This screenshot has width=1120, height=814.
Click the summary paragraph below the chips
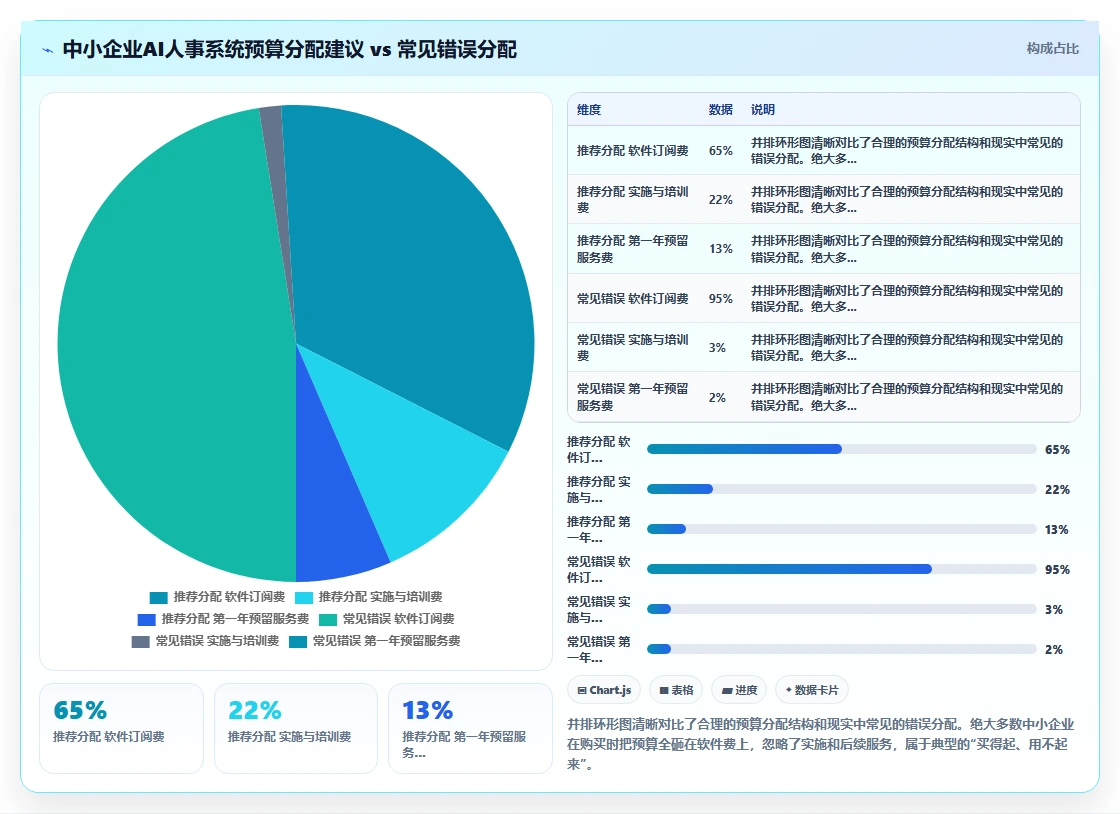coord(821,744)
